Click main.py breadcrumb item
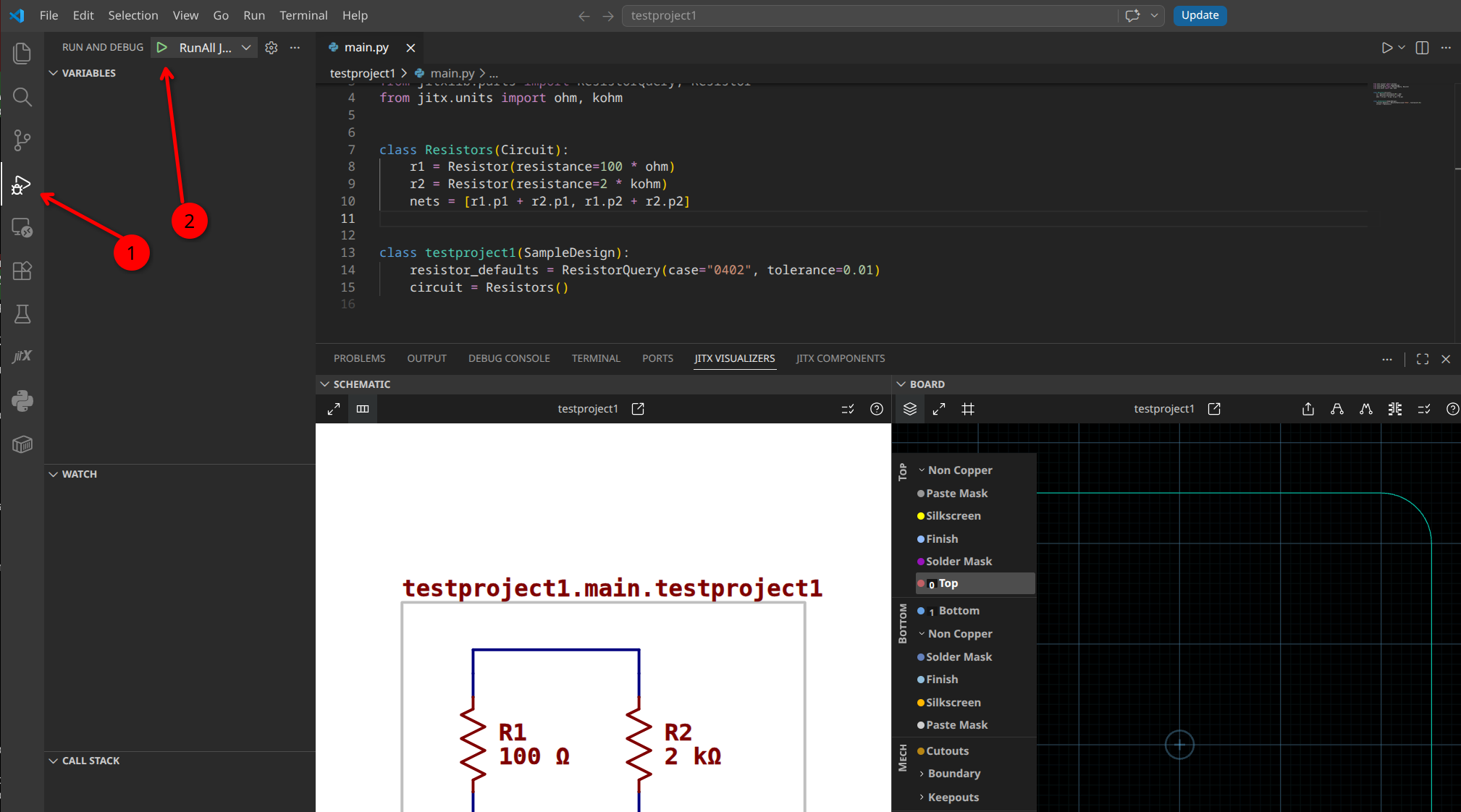Image resolution: width=1461 pixels, height=812 pixels. click(x=452, y=73)
